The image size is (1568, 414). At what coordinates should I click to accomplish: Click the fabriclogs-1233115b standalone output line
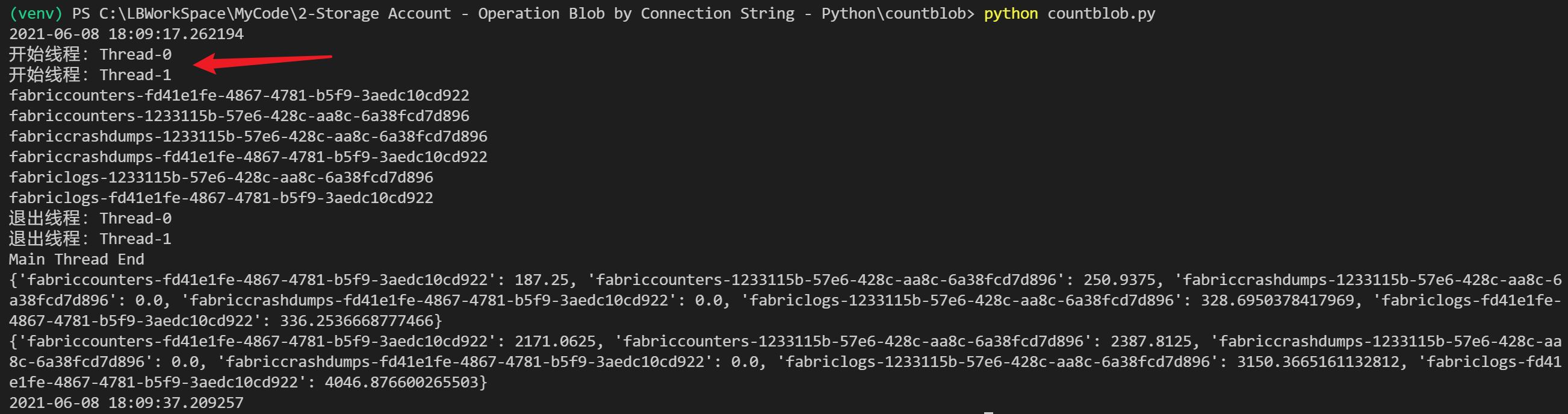[221, 177]
